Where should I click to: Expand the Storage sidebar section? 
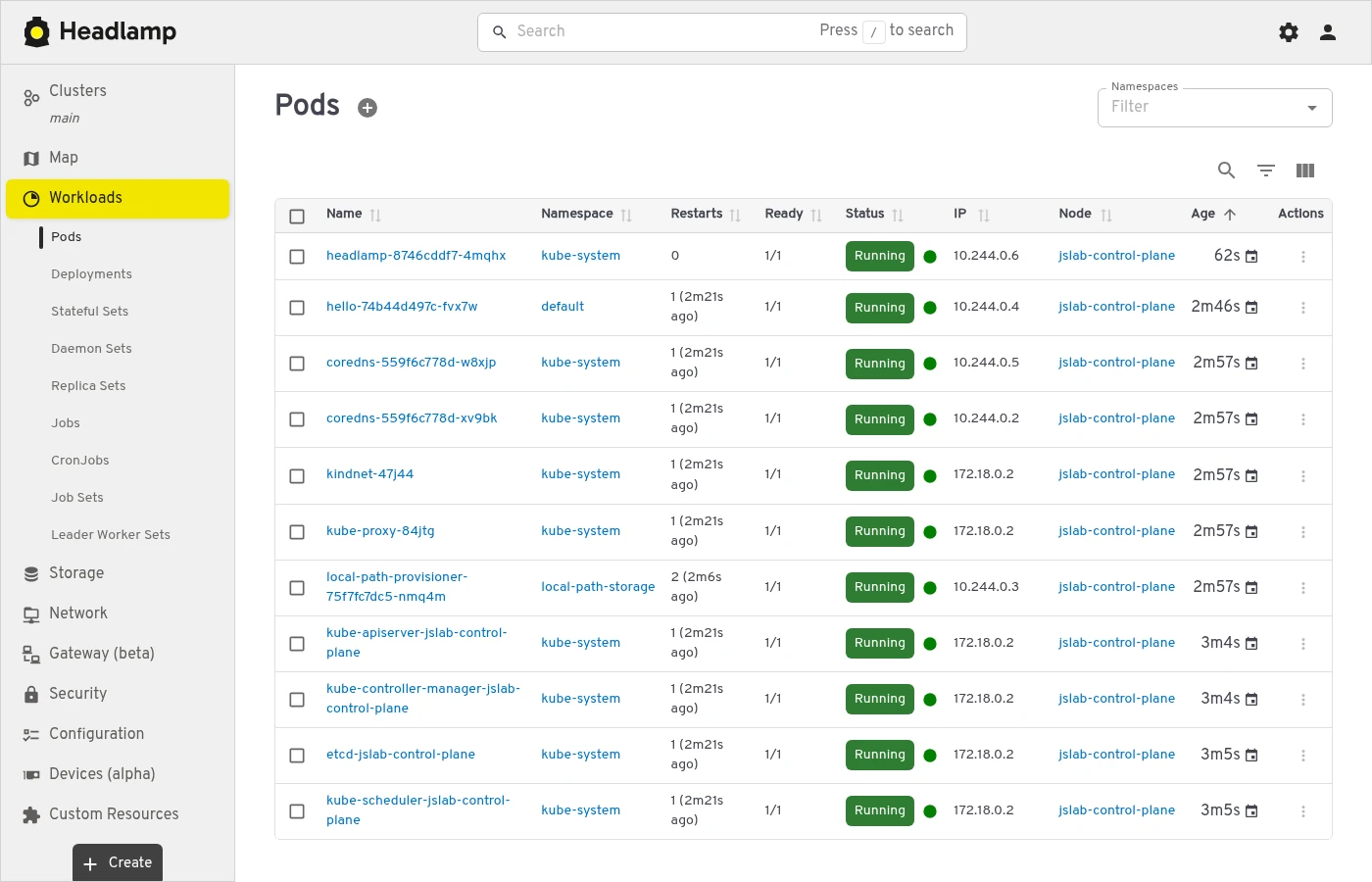(118, 573)
